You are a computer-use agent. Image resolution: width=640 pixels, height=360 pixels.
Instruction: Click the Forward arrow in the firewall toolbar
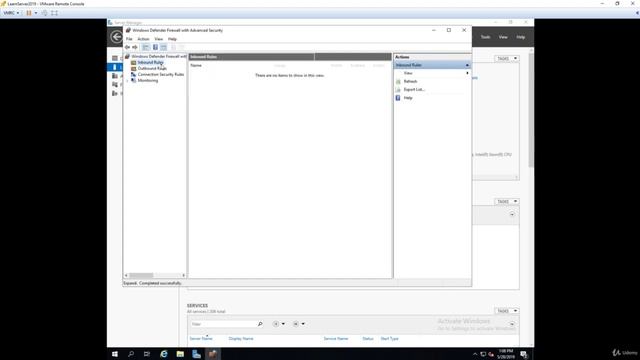pos(135,47)
